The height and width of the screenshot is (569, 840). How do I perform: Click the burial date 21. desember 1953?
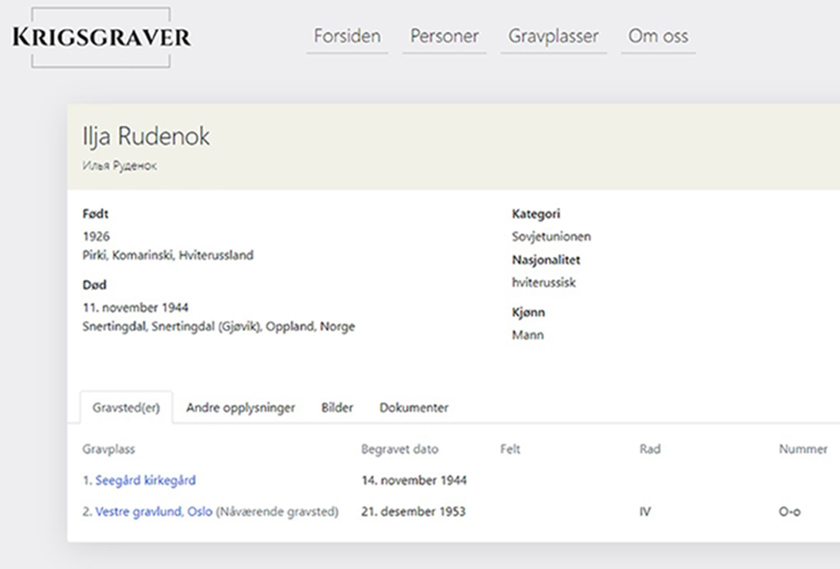pyautogui.click(x=413, y=512)
